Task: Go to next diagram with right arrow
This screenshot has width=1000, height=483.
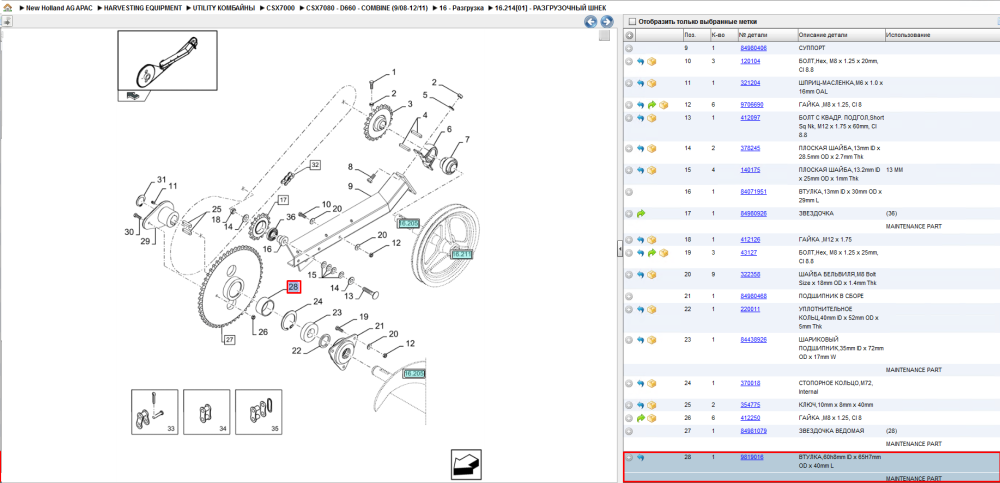Action: 607,22
